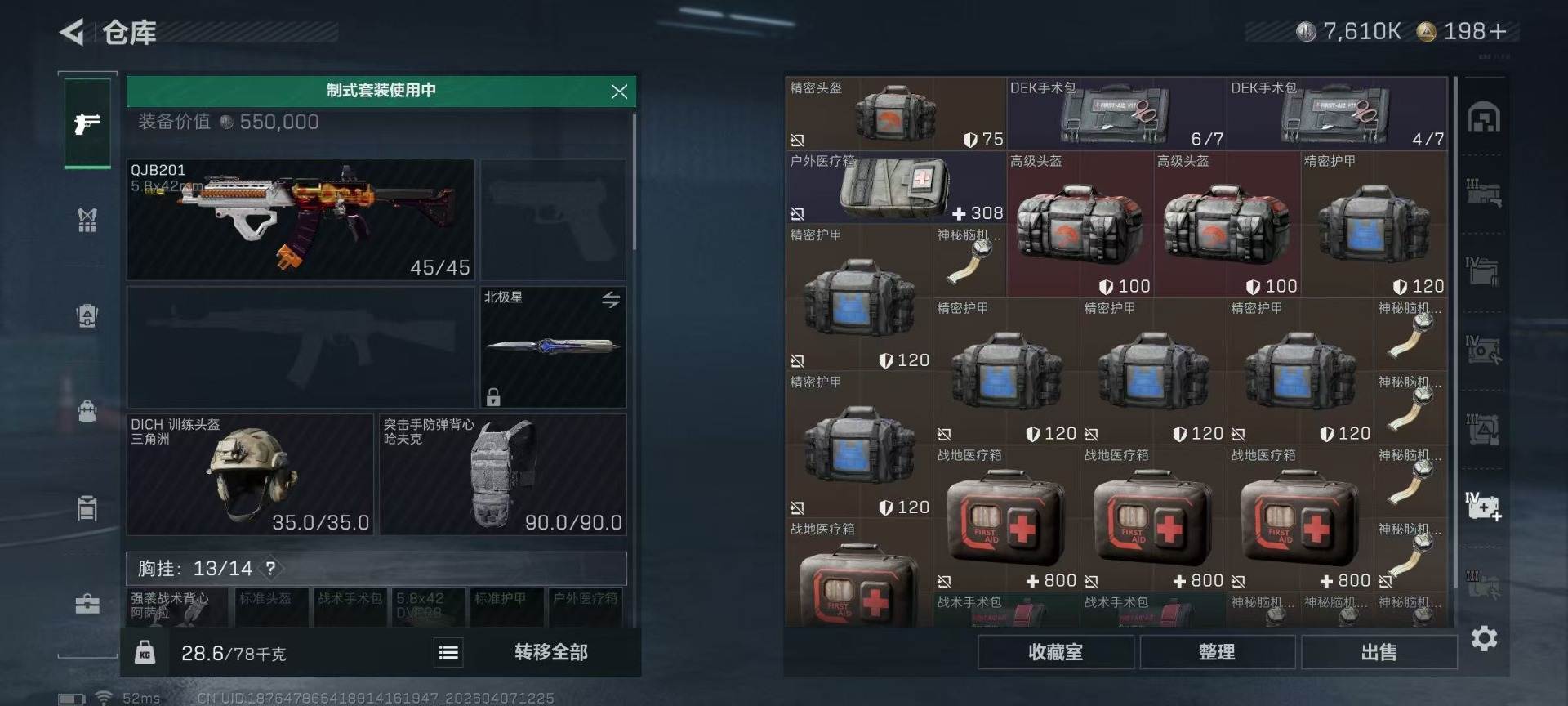This screenshot has width=1568, height=706.
Task: Click 整理 to sort the inventory
Action: point(1217,652)
